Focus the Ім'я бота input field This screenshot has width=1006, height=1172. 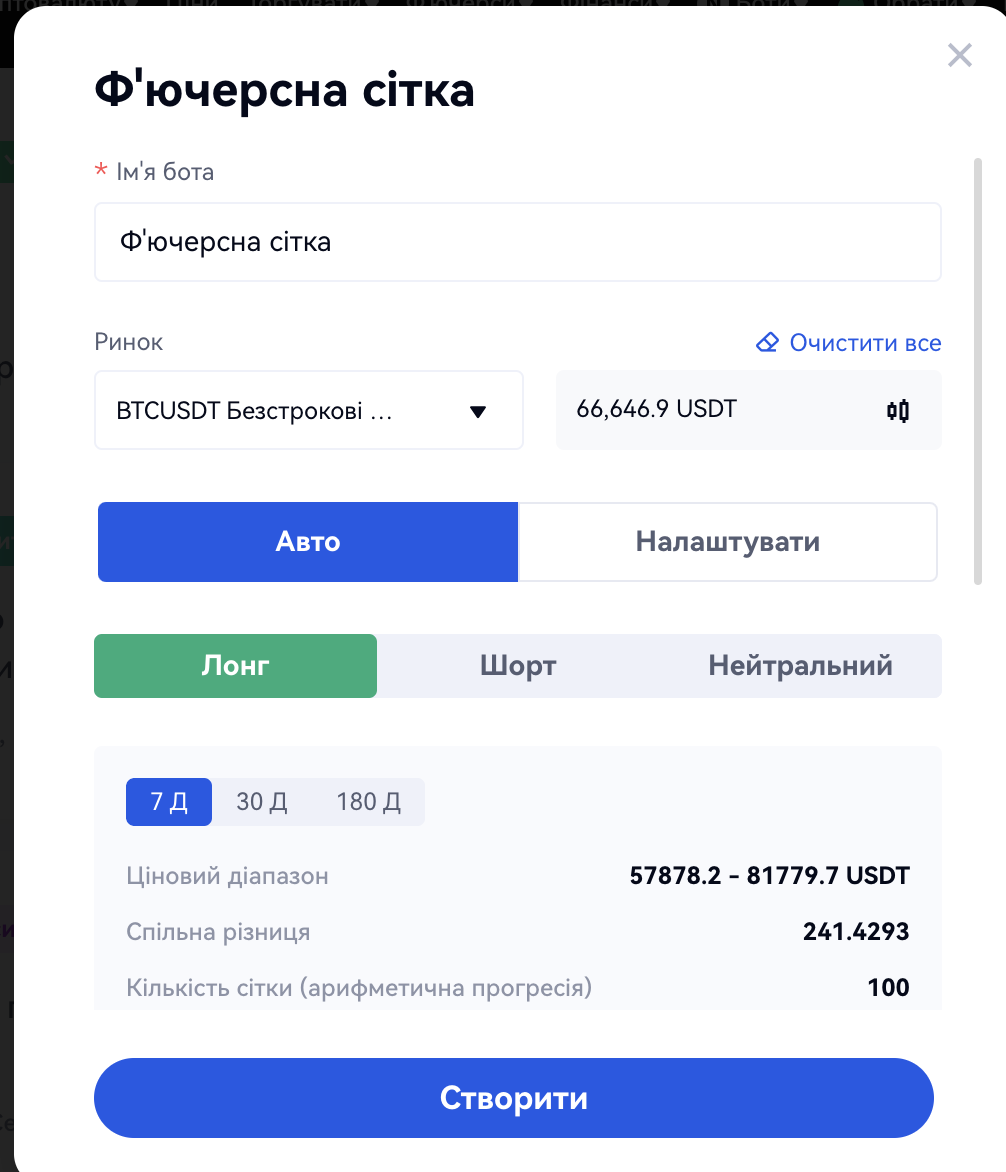[x=518, y=242]
